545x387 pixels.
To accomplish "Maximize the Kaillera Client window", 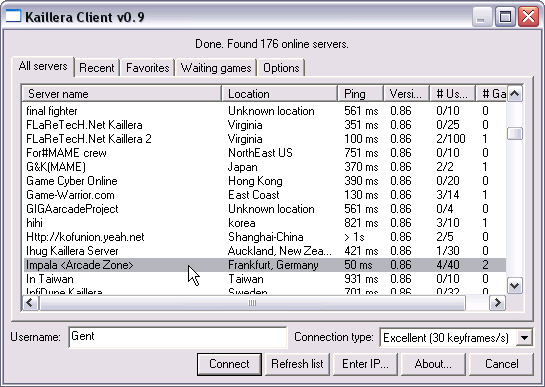I will point(505,17).
